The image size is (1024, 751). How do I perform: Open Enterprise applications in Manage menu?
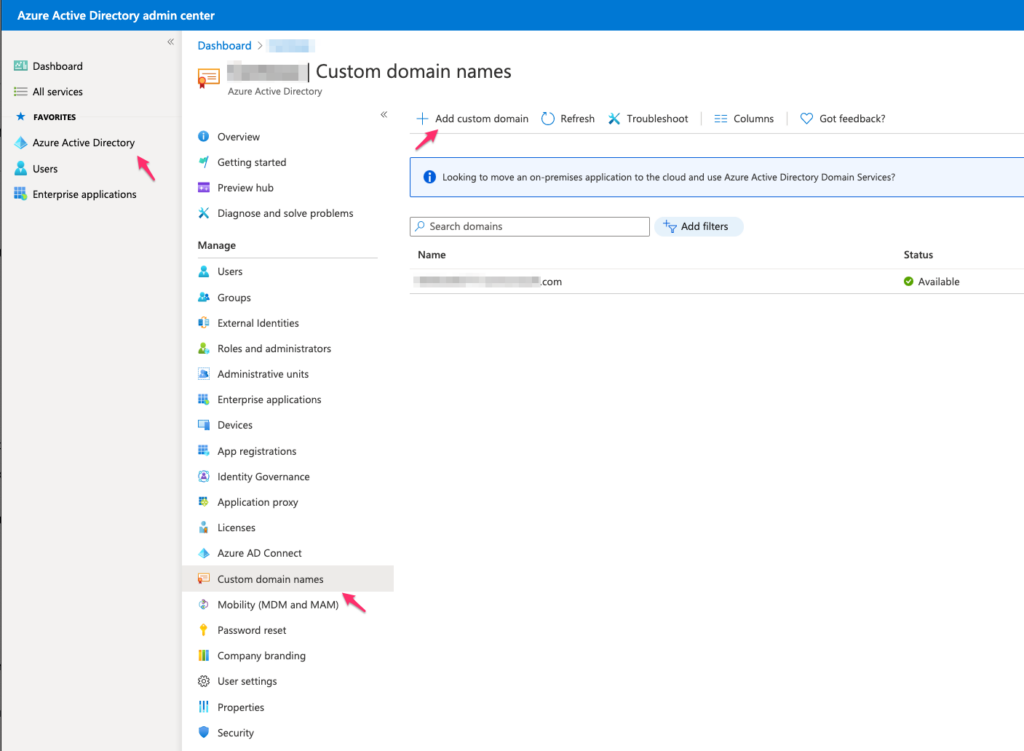click(x=269, y=399)
